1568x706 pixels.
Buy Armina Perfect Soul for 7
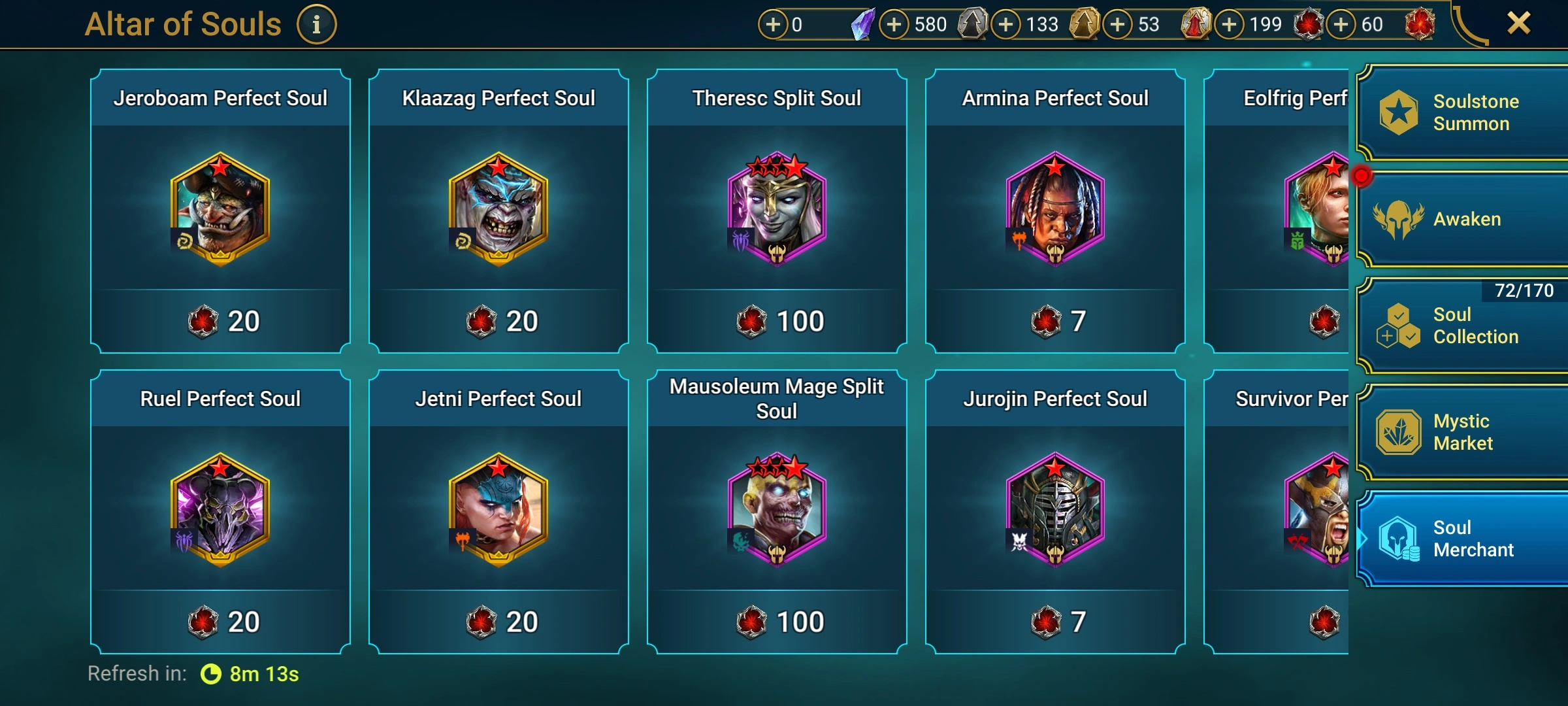1056,321
